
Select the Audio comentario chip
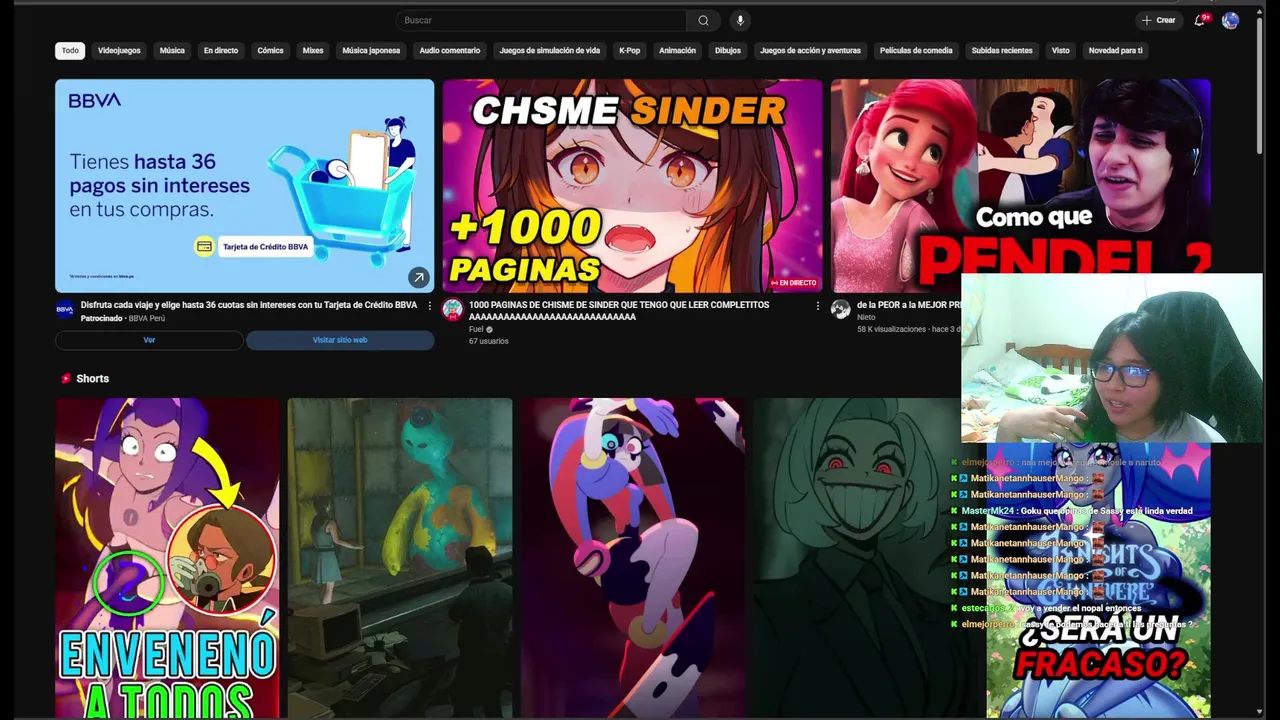pyautogui.click(x=450, y=50)
